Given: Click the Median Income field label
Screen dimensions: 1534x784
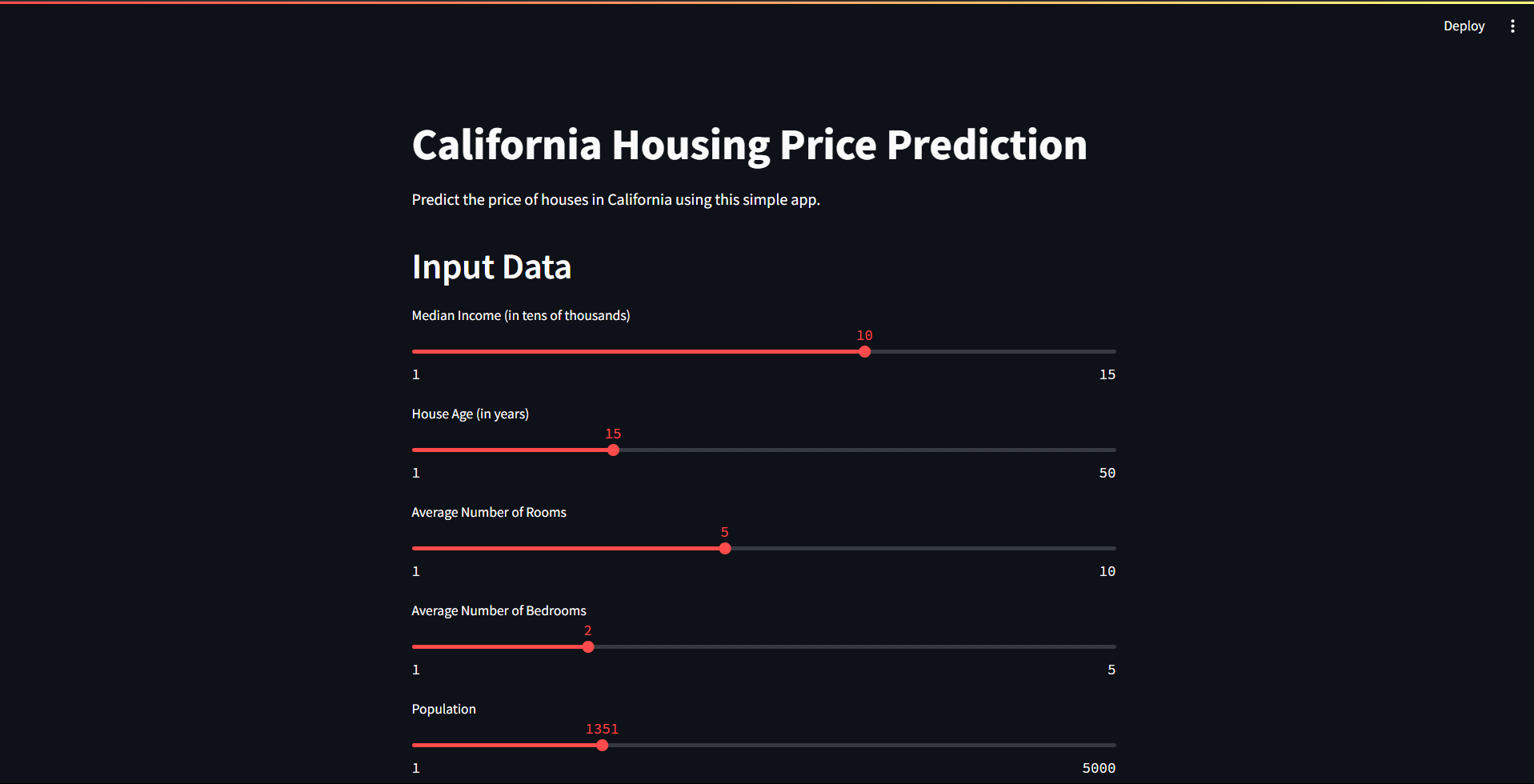Looking at the screenshot, I should tap(520, 316).
